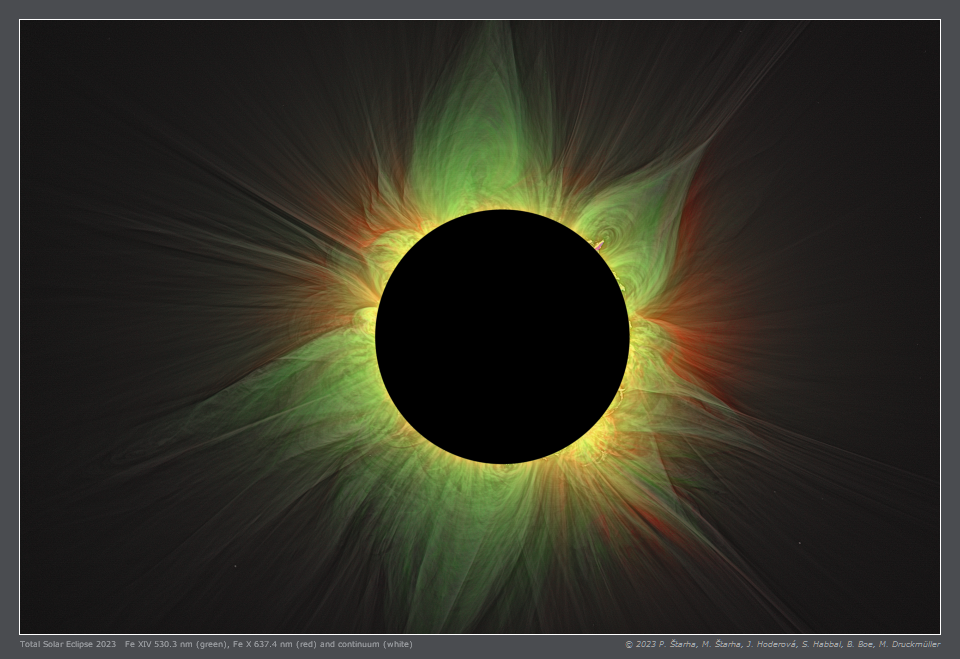The width and height of the screenshot is (960, 659).
Task: Click the "© 2023" copyright mark
Action: pos(638,644)
